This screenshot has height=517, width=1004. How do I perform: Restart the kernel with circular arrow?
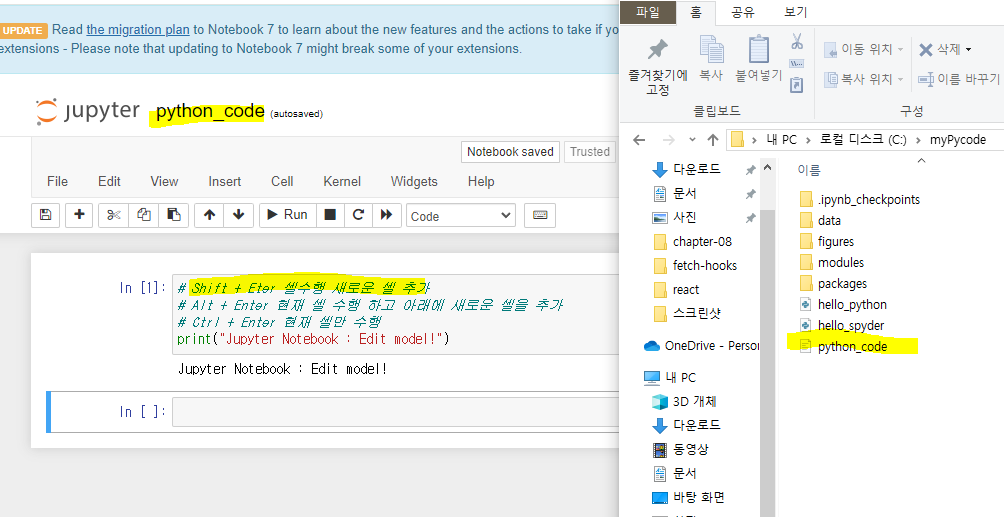358,215
